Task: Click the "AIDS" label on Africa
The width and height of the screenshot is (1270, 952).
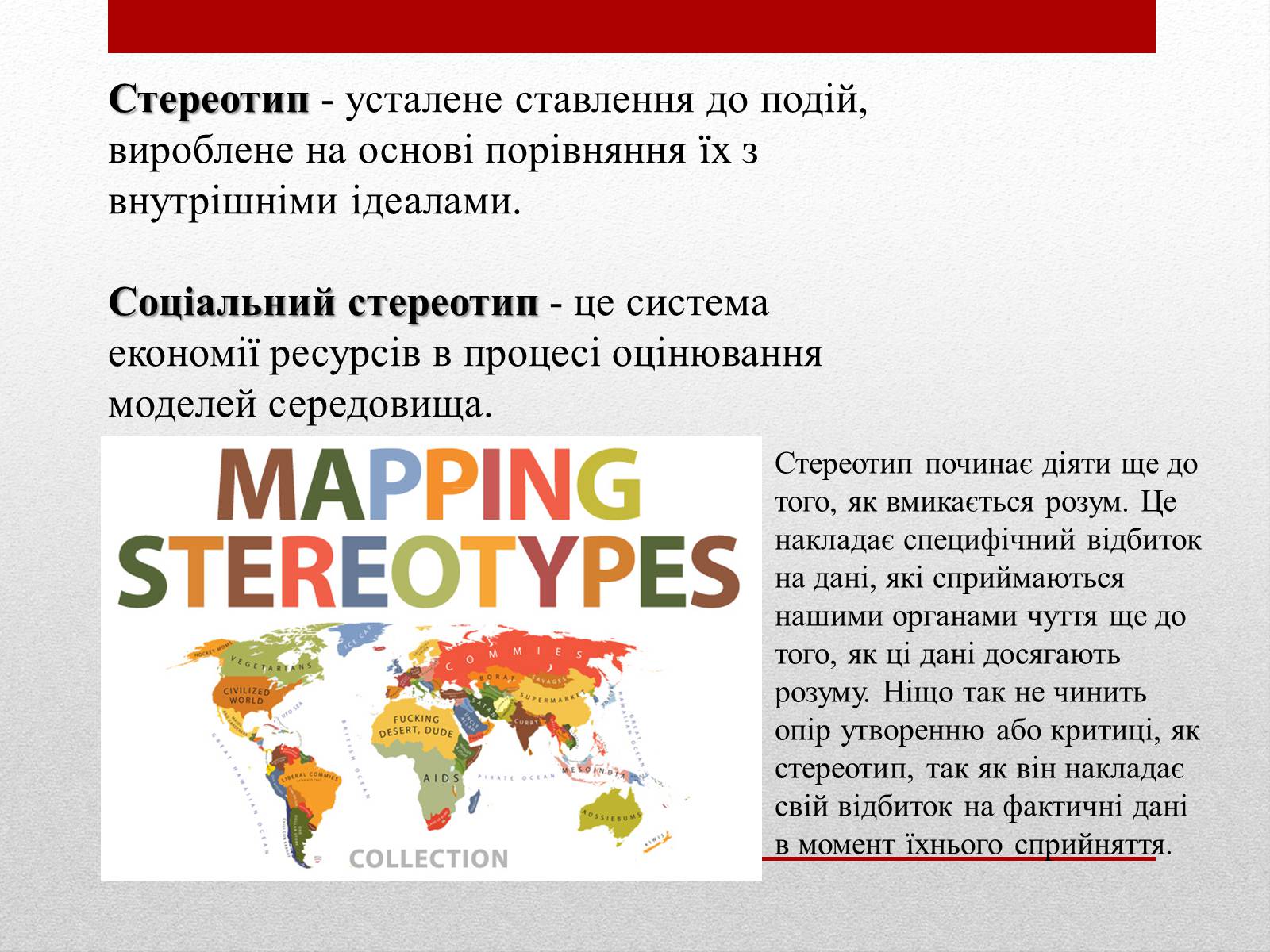Action: (442, 778)
